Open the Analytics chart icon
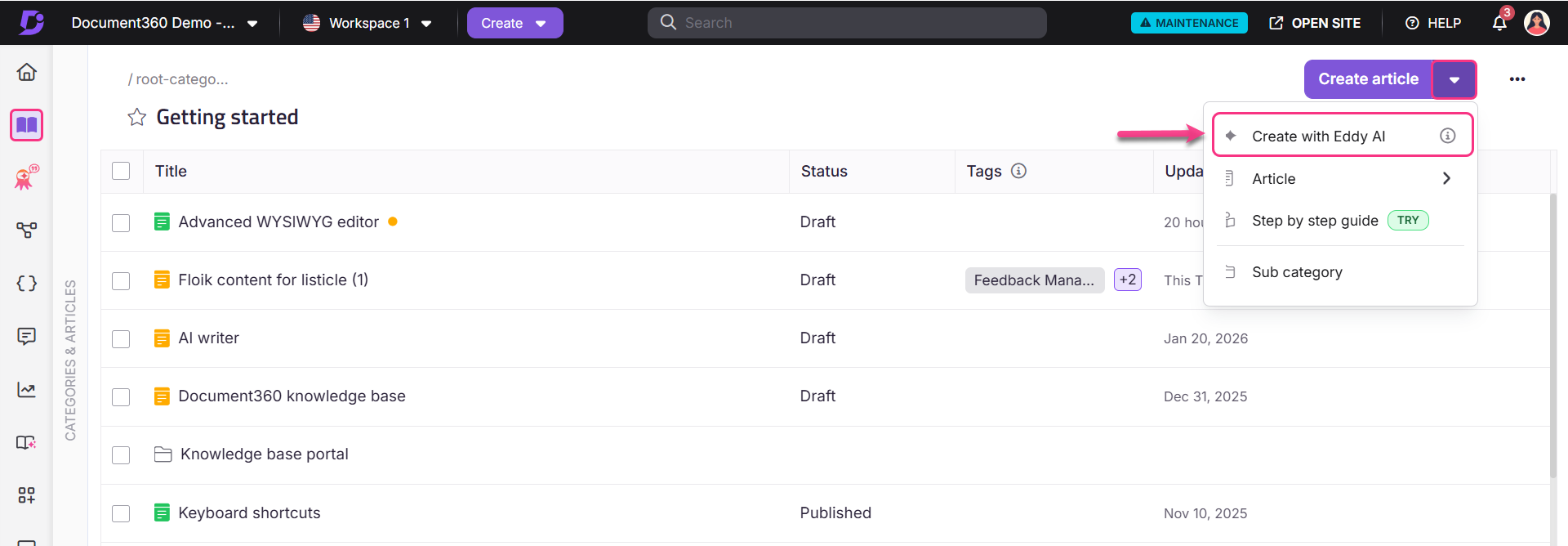The image size is (1568, 546). pyautogui.click(x=27, y=390)
